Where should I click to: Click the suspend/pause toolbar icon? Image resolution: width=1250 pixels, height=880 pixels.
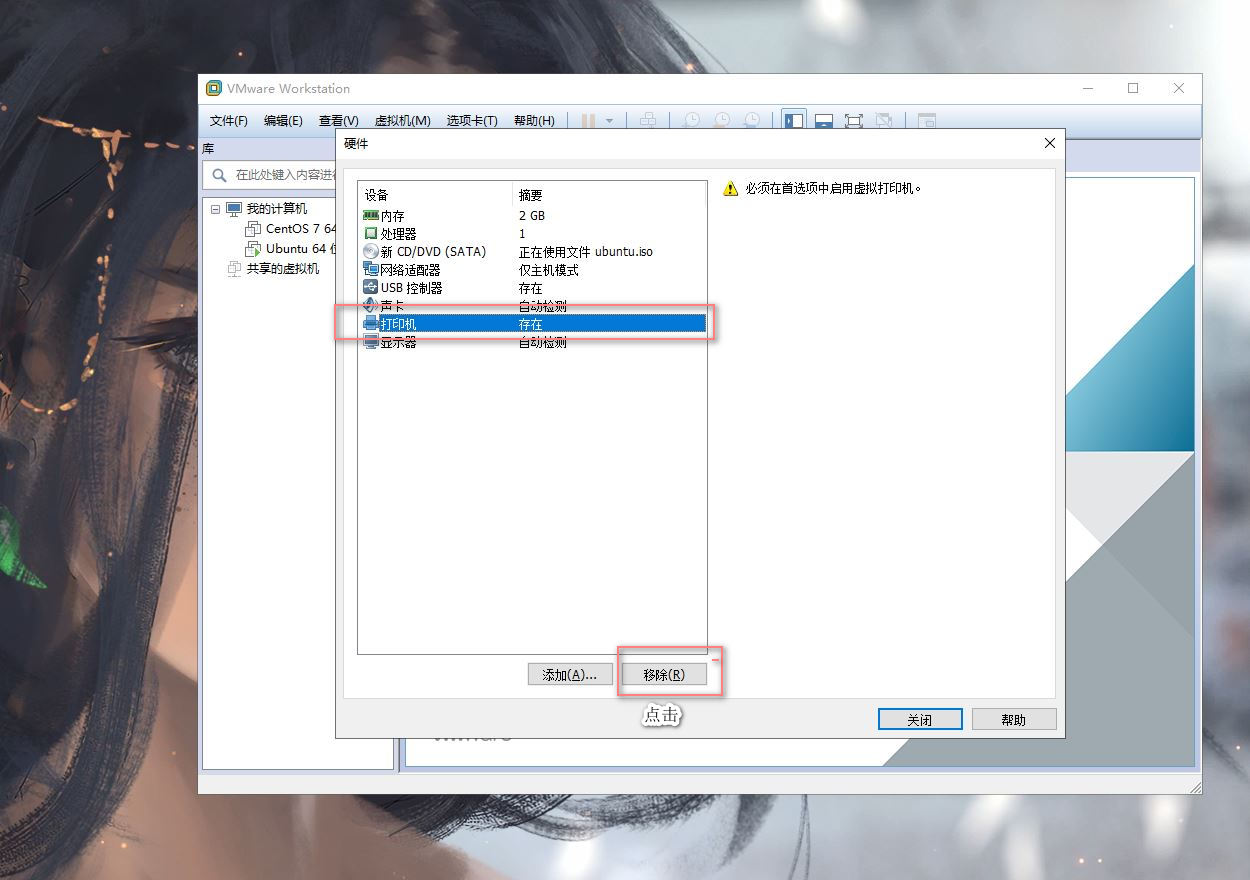(x=588, y=121)
